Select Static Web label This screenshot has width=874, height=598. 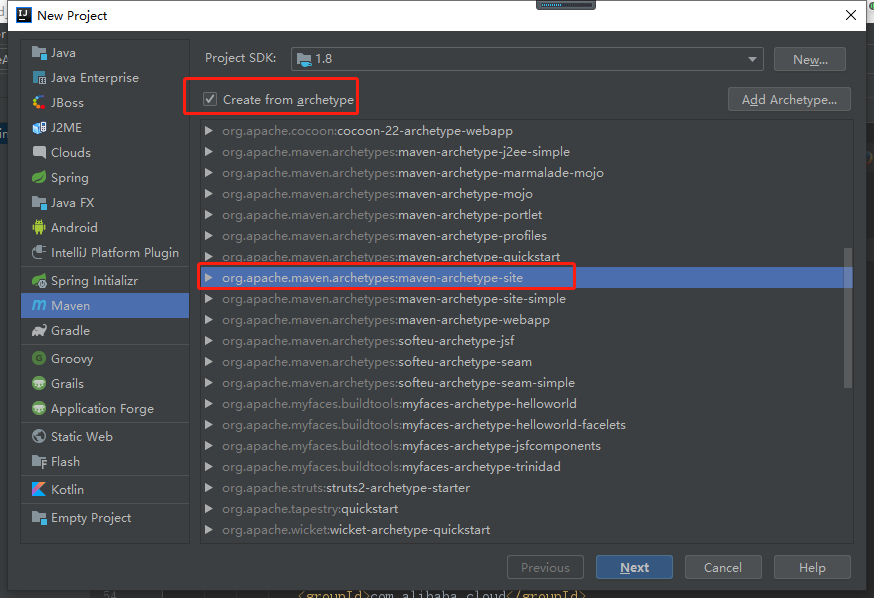point(82,436)
